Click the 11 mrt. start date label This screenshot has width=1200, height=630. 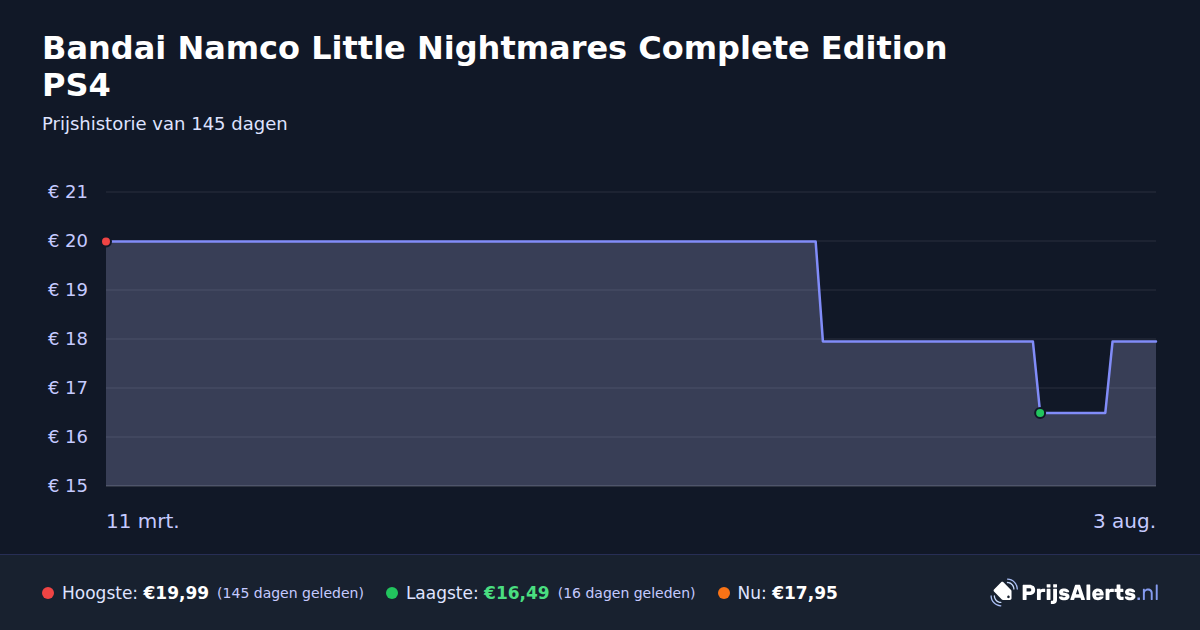[x=143, y=521]
